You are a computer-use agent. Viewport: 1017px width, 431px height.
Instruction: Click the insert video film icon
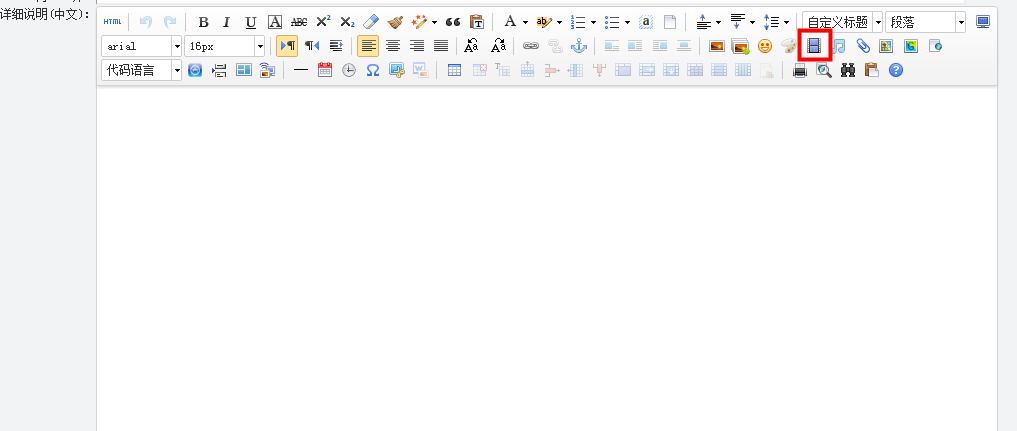coord(815,46)
